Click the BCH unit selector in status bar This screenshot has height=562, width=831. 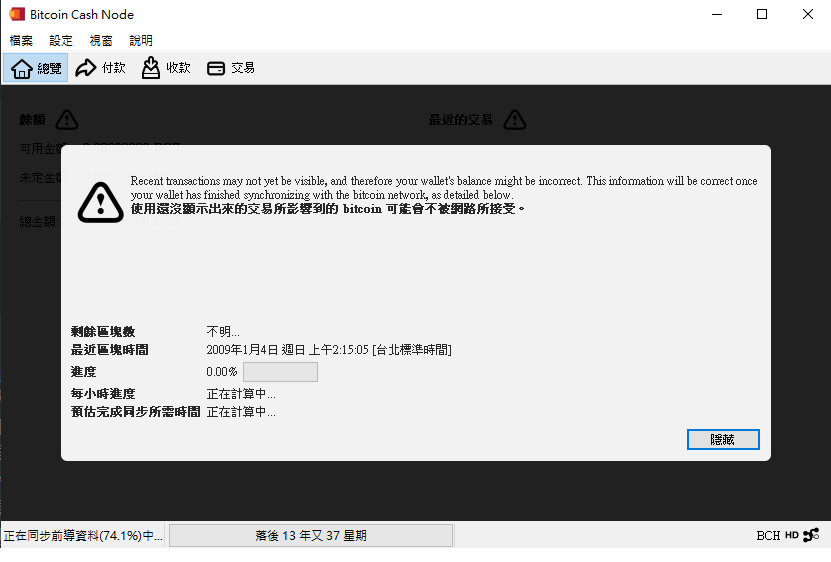coord(768,535)
